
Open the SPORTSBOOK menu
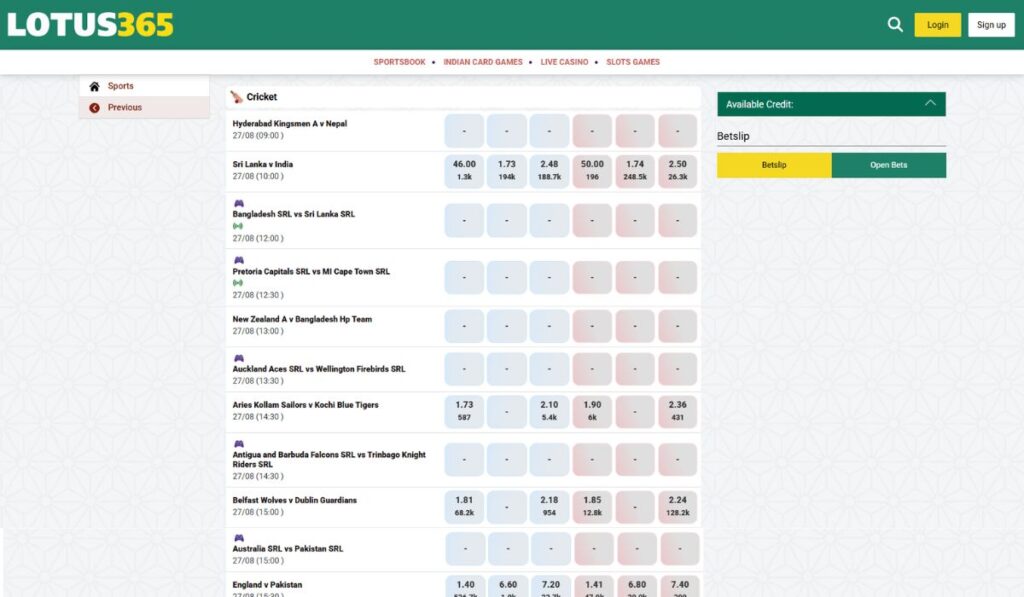(x=399, y=62)
